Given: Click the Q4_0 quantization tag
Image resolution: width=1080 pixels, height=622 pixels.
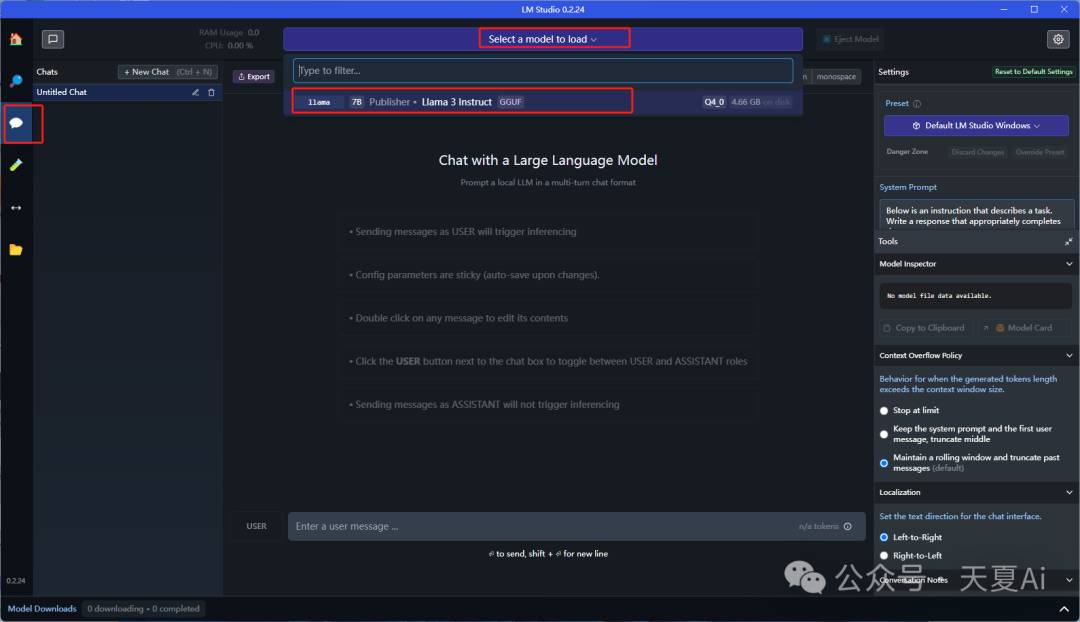Looking at the screenshot, I should (x=714, y=102).
